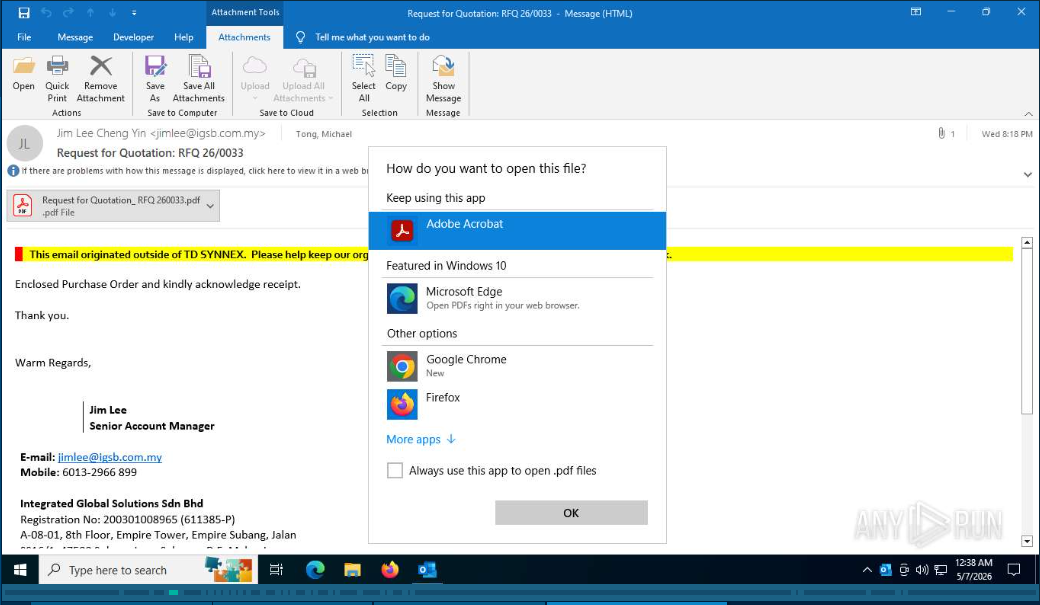Expand the attachment dropdown arrow

(210, 206)
